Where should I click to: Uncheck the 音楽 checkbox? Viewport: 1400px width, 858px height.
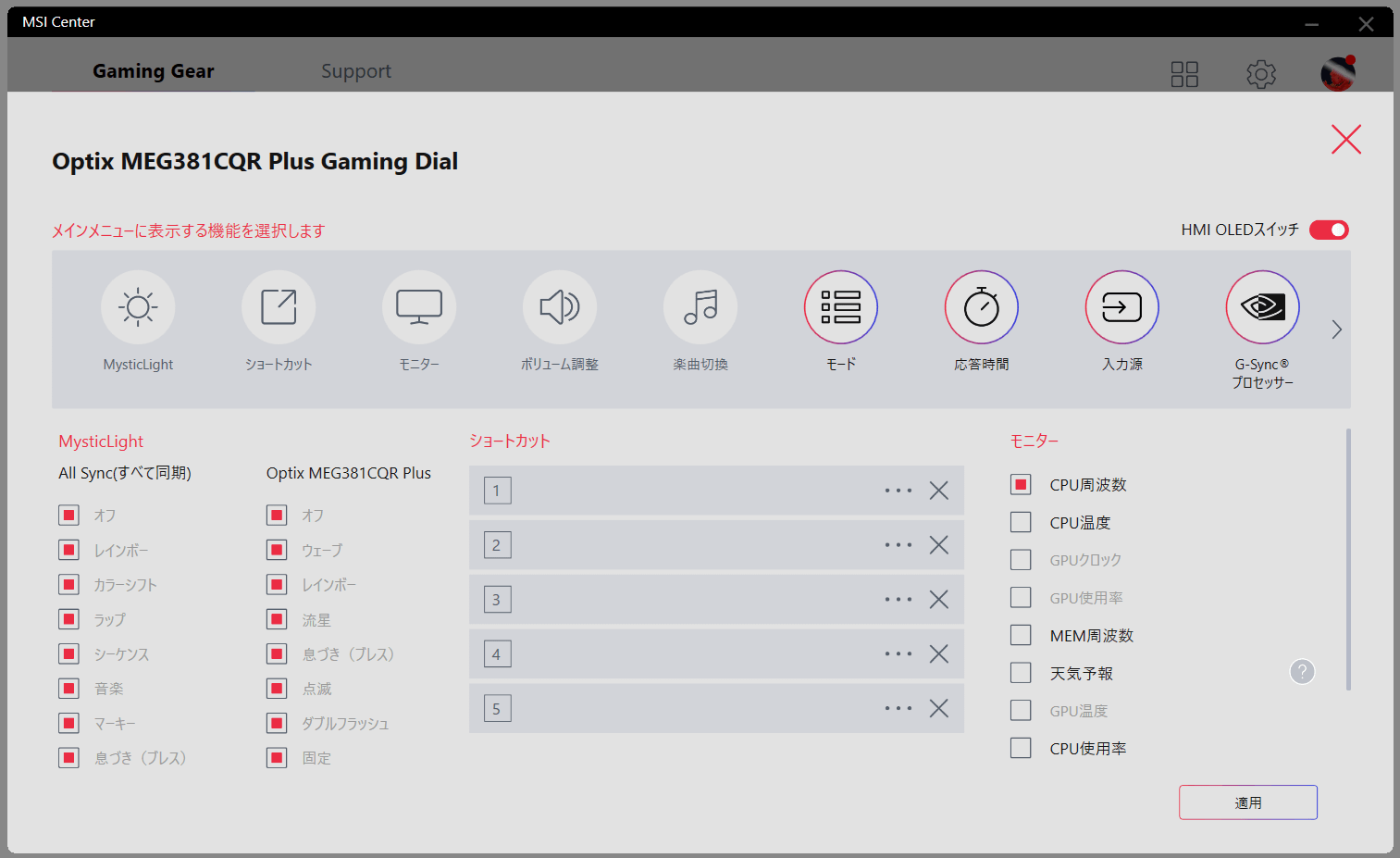click(68, 688)
